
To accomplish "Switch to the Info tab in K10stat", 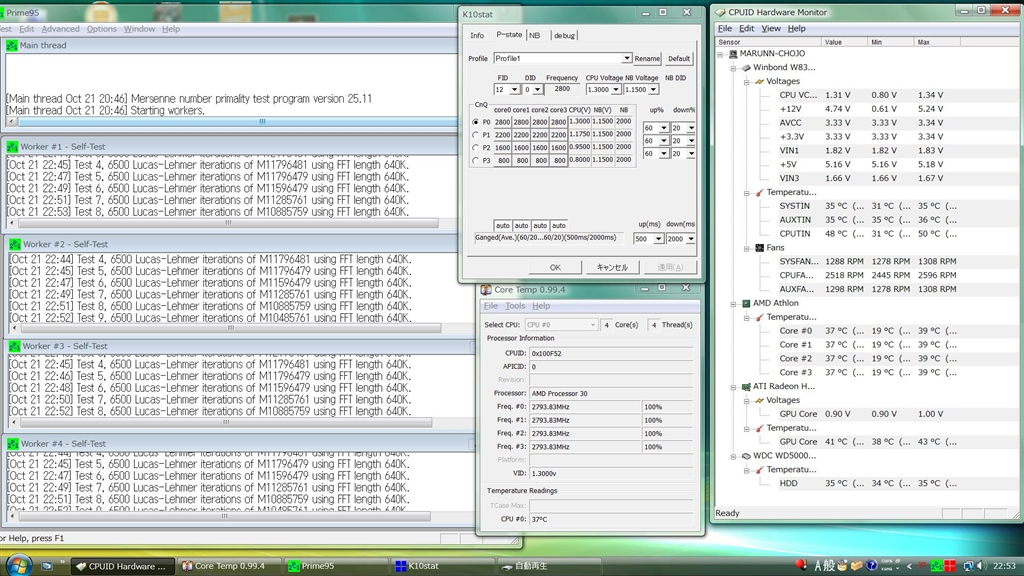I will pos(477,36).
